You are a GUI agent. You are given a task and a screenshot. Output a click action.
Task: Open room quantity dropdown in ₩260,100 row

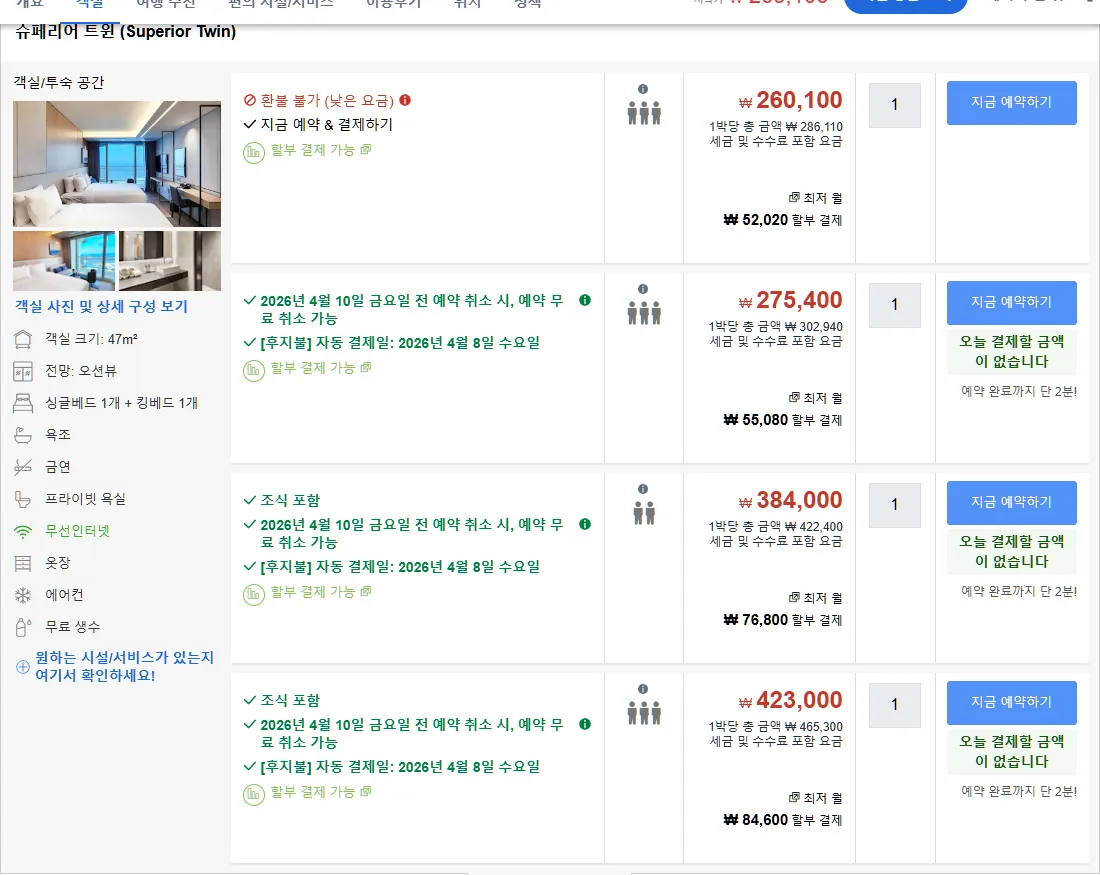894,105
